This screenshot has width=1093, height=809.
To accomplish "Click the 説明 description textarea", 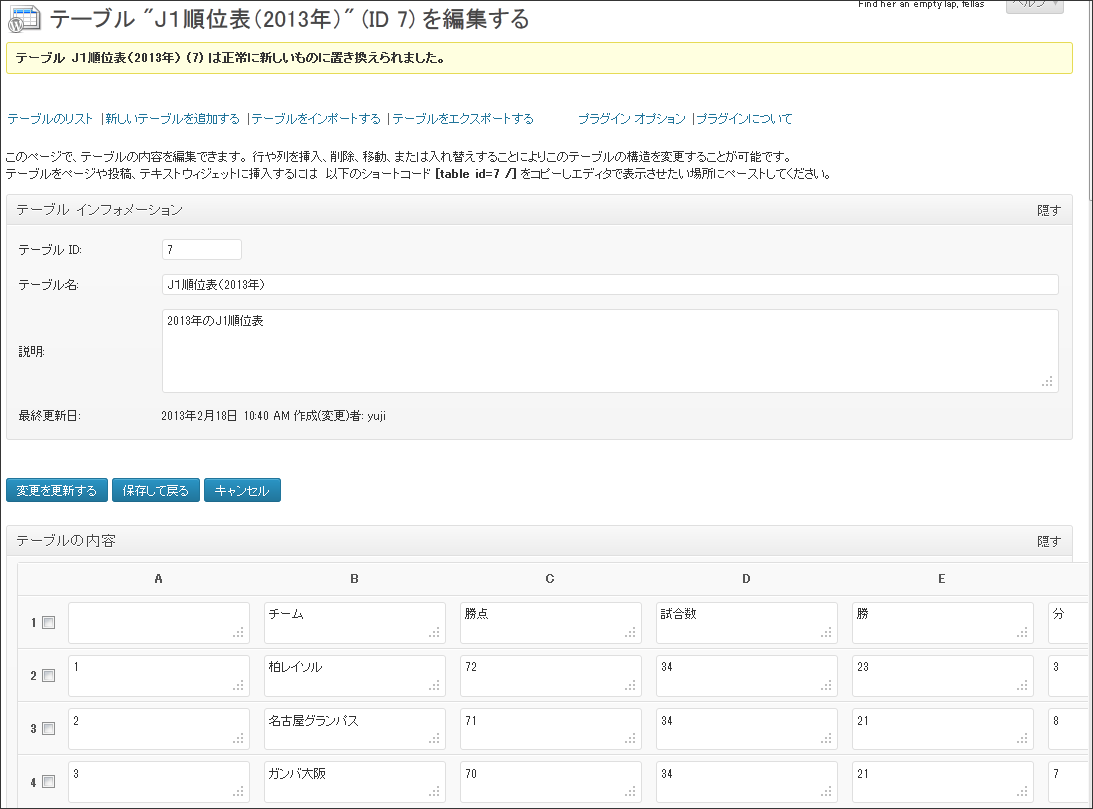I will [x=610, y=351].
